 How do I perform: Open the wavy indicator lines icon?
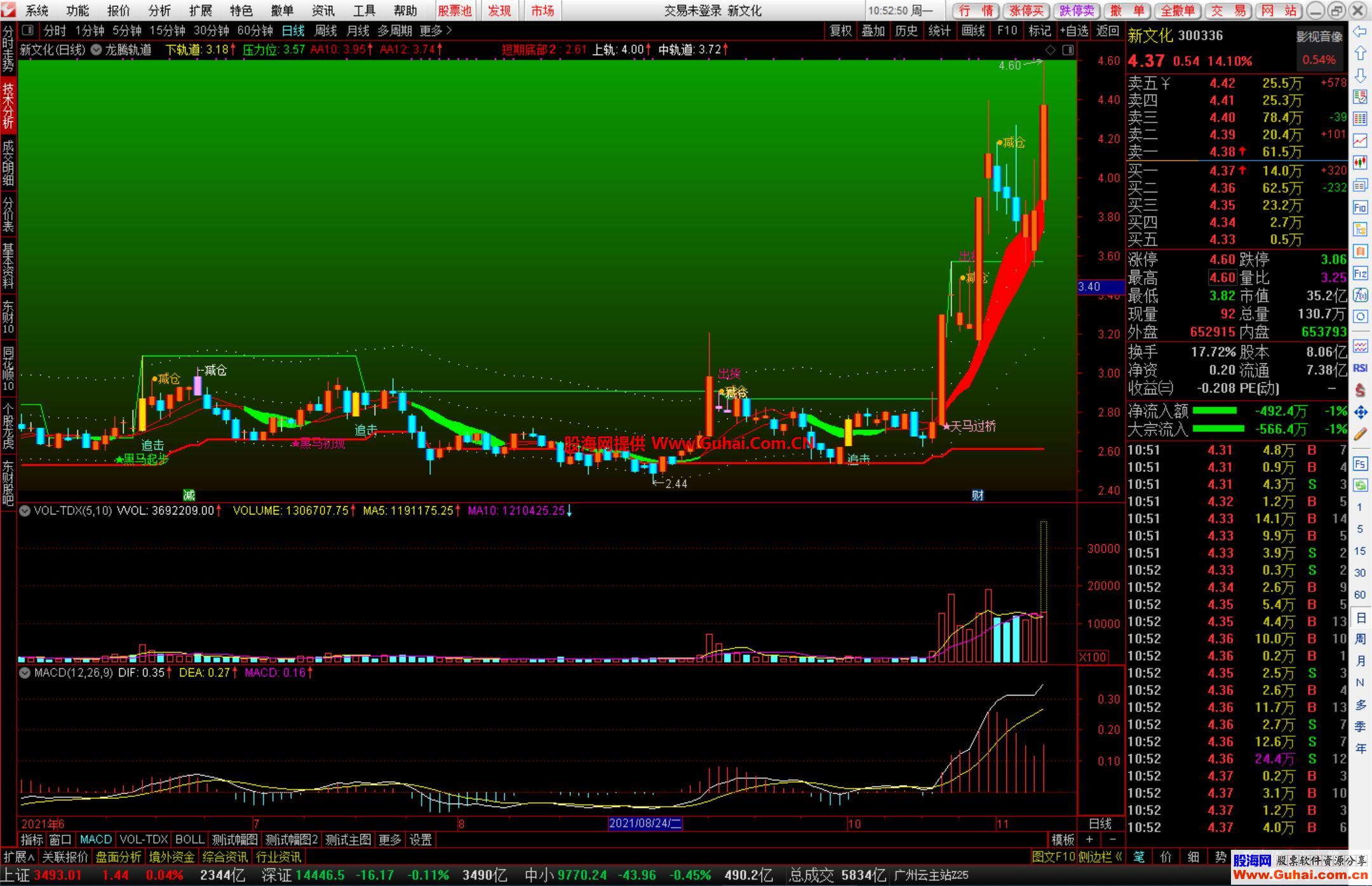(1360, 346)
